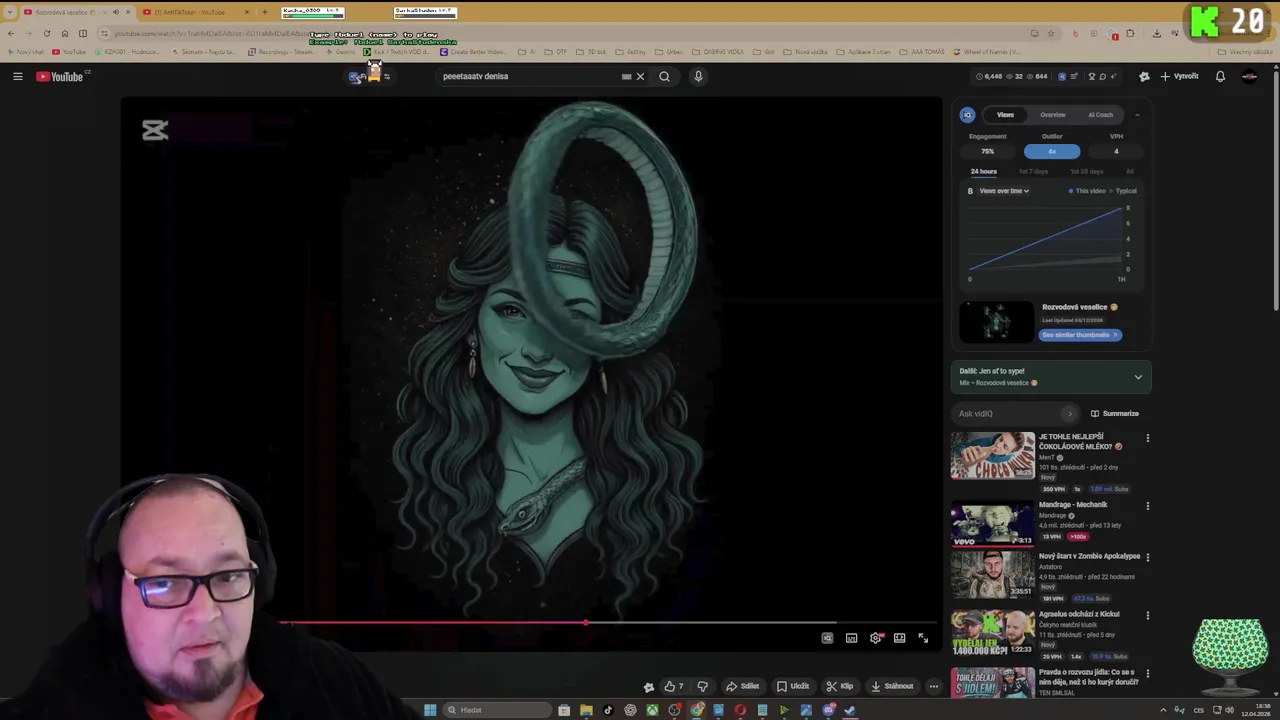Open options for the čokoládové mléko video
1280x720 pixels.
coord(1147,438)
